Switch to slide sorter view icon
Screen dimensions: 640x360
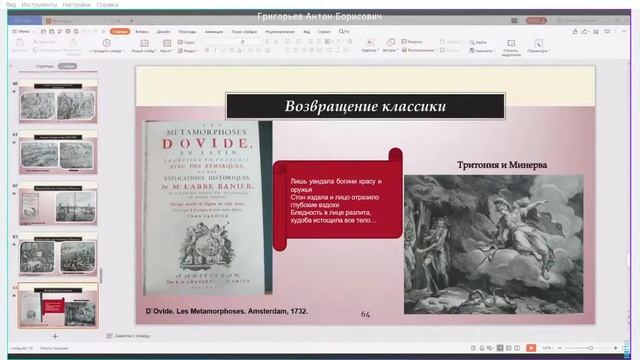point(509,348)
